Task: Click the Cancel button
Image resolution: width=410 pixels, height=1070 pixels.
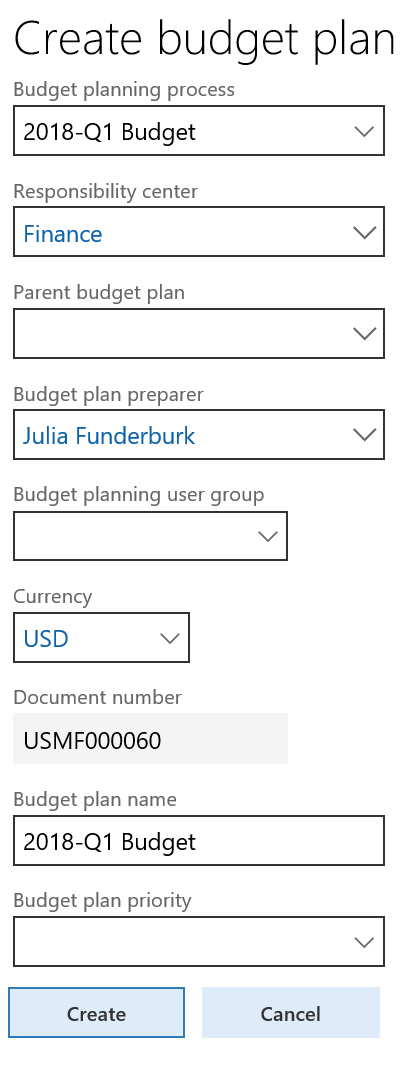Action: tap(291, 1013)
